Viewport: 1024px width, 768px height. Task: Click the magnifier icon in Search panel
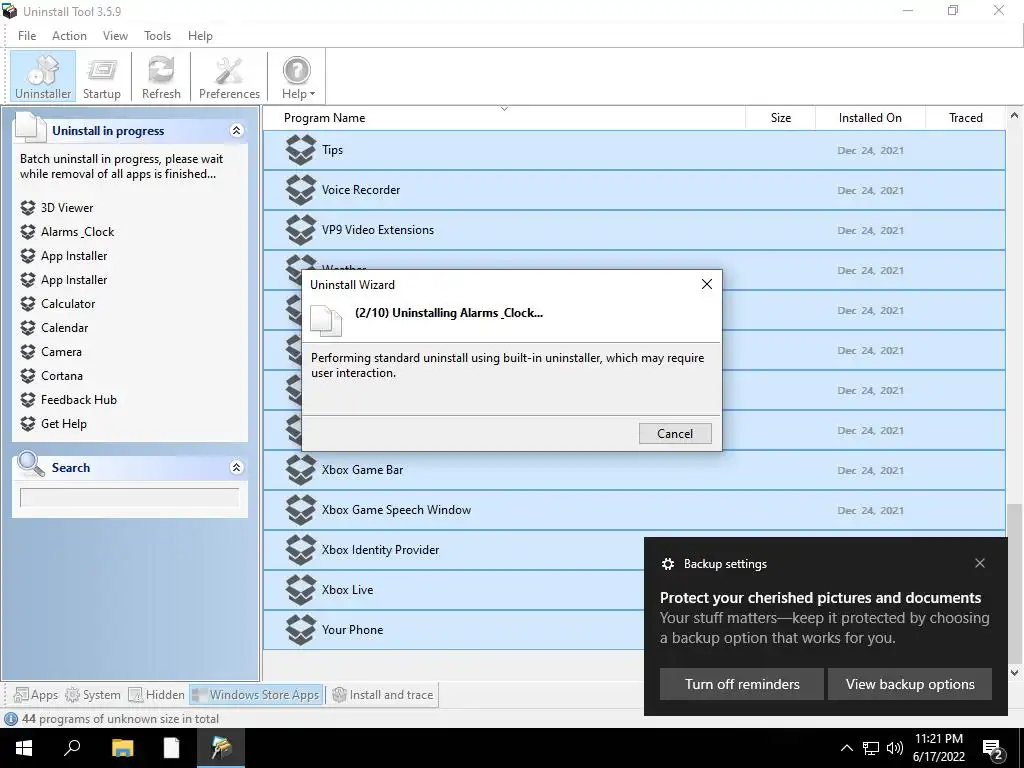click(x=30, y=464)
